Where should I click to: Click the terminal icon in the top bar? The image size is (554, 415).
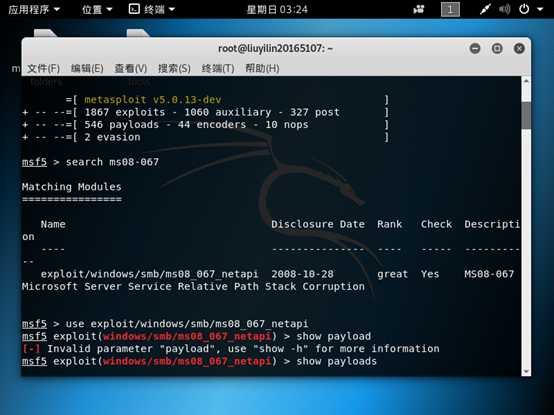point(134,9)
